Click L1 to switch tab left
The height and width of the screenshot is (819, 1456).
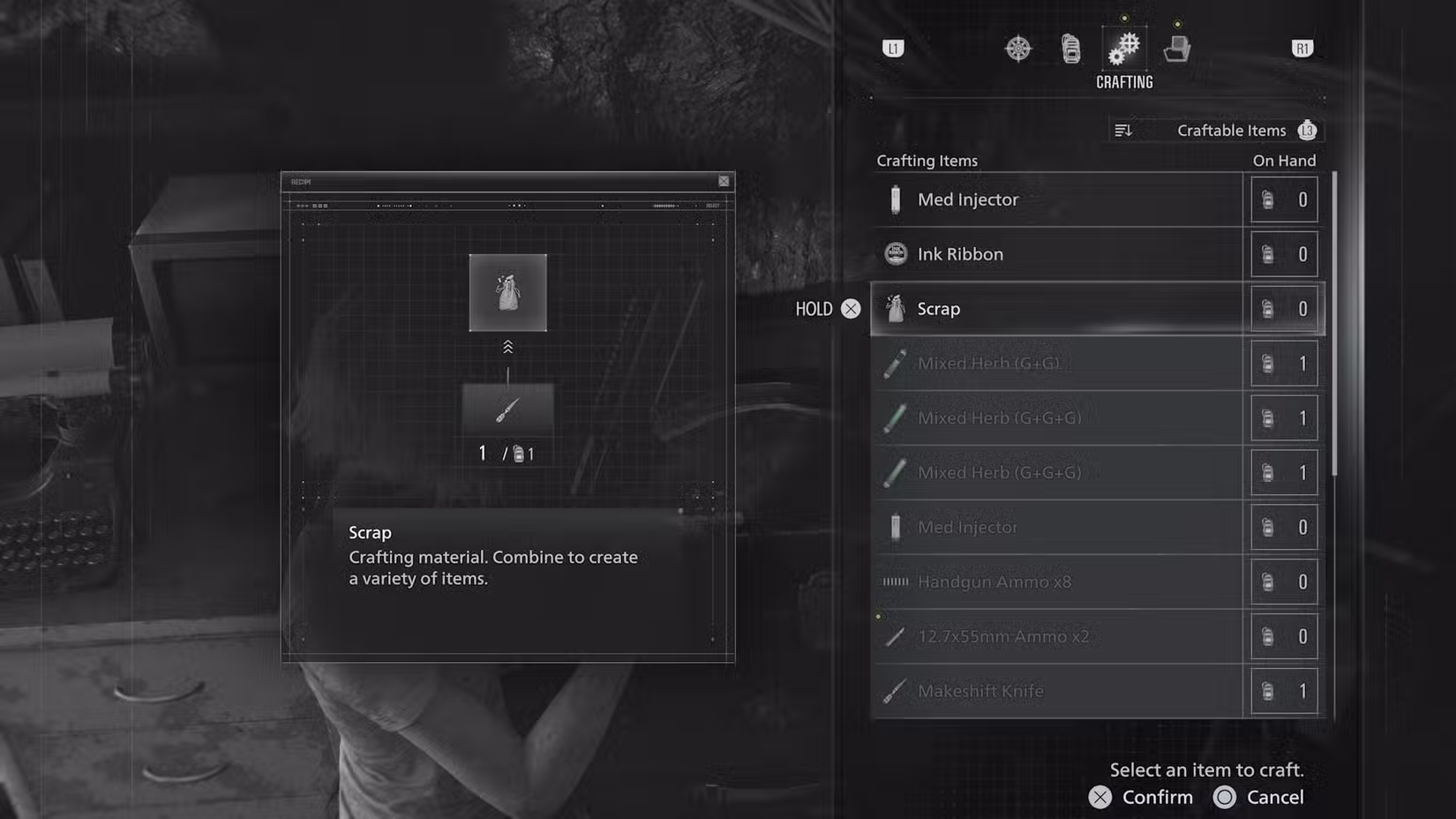(x=893, y=49)
